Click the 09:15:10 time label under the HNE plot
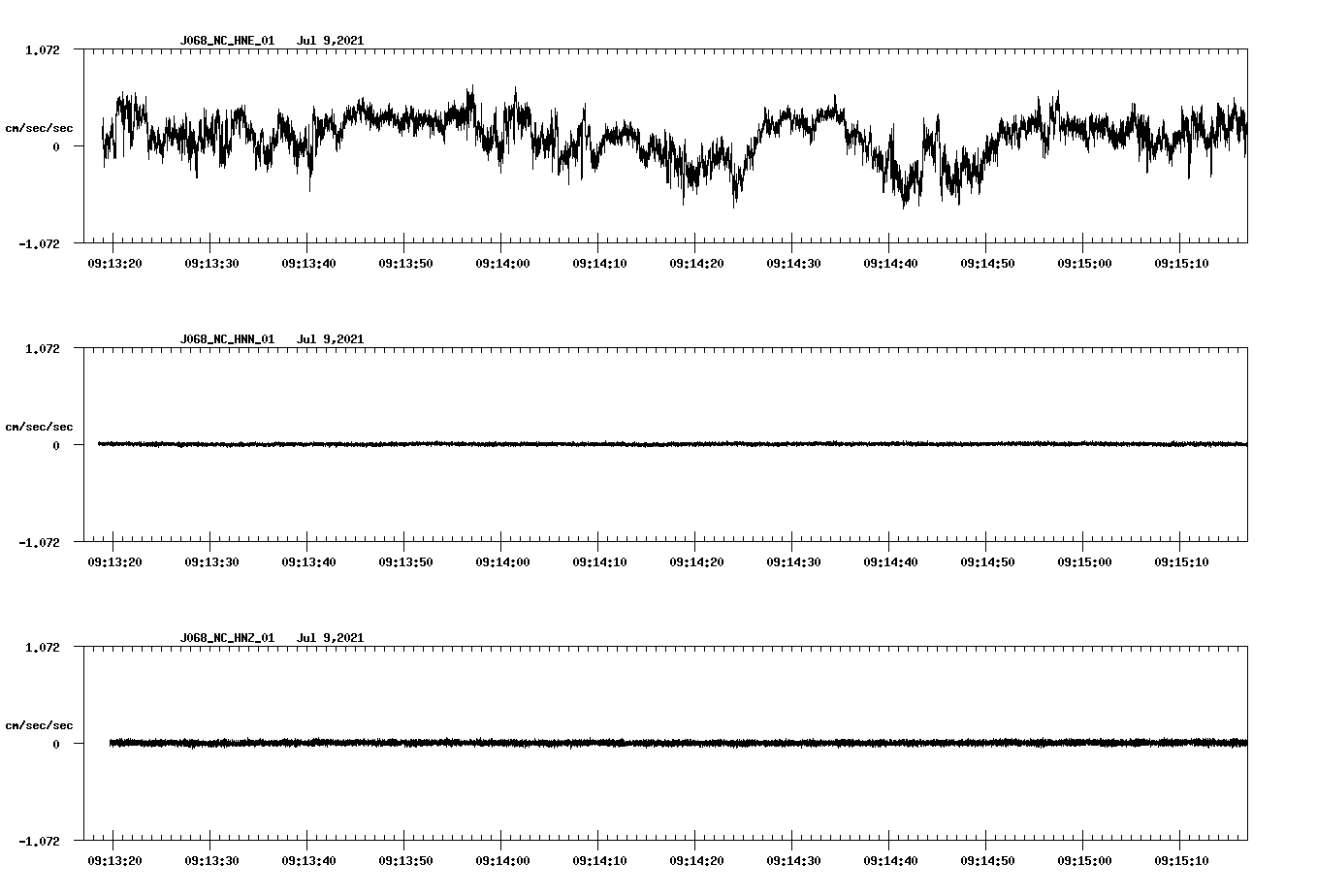Screen dimensions: 1317x896 (1181, 263)
